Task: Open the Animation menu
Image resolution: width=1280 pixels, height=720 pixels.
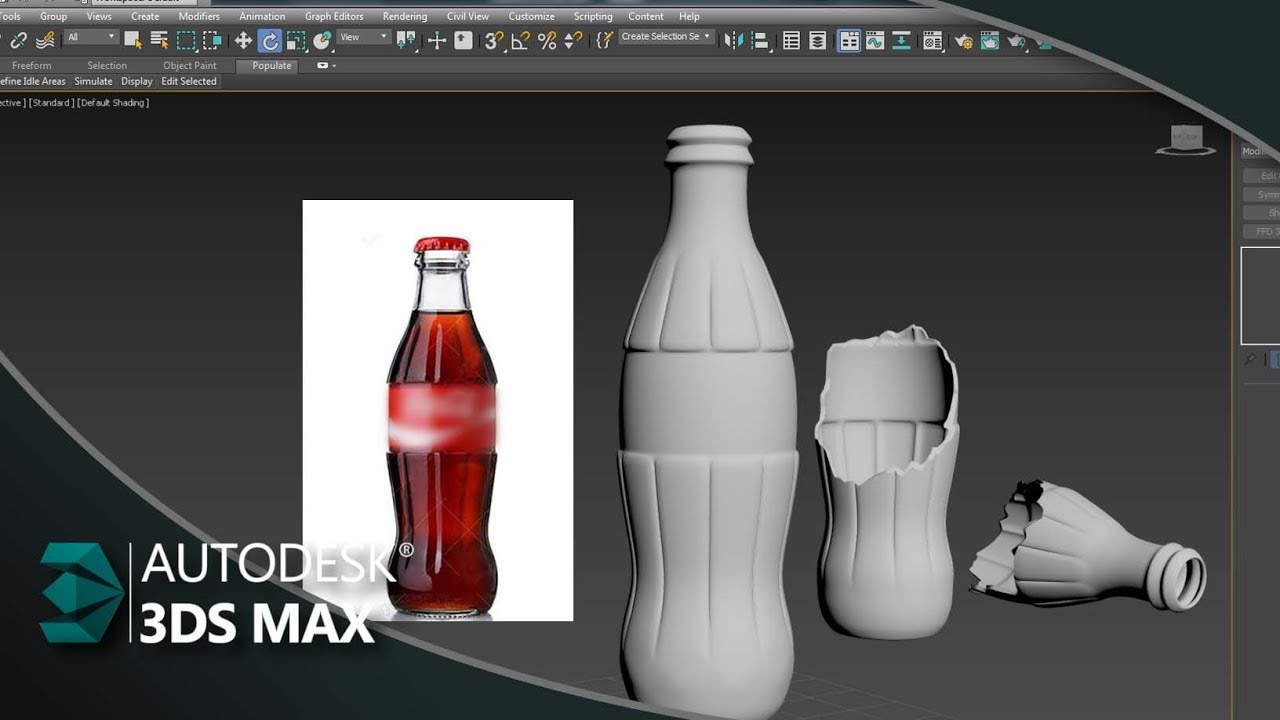Action: [262, 16]
